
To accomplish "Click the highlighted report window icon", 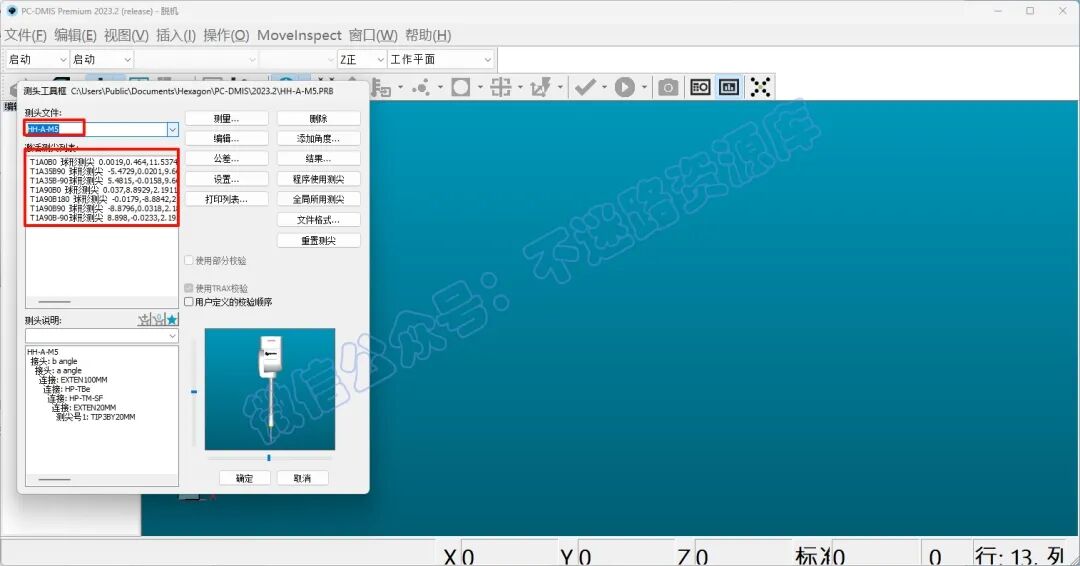I will tap(729, 87).
